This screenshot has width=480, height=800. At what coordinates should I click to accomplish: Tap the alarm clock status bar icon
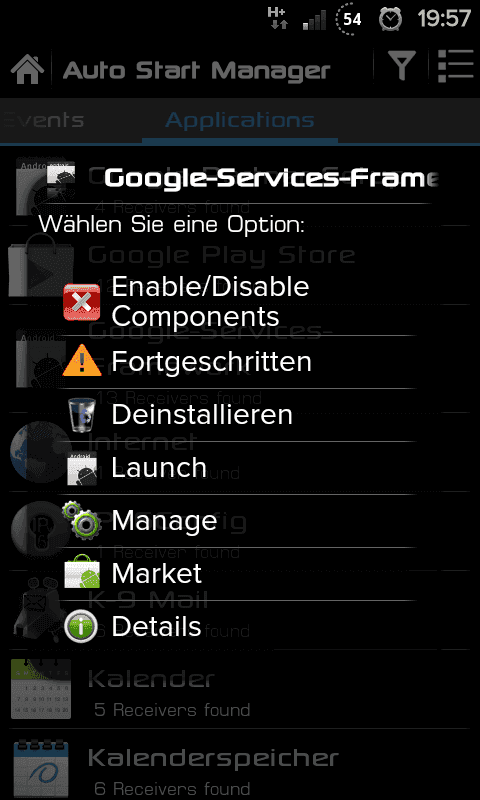[390, 19]
